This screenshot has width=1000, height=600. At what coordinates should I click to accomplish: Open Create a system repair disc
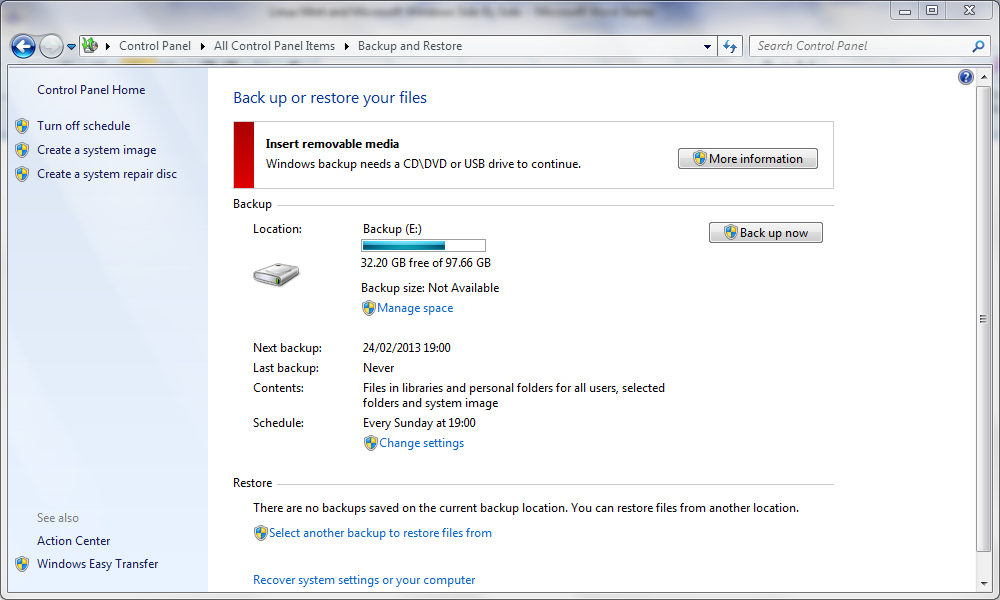click(107, 174)
